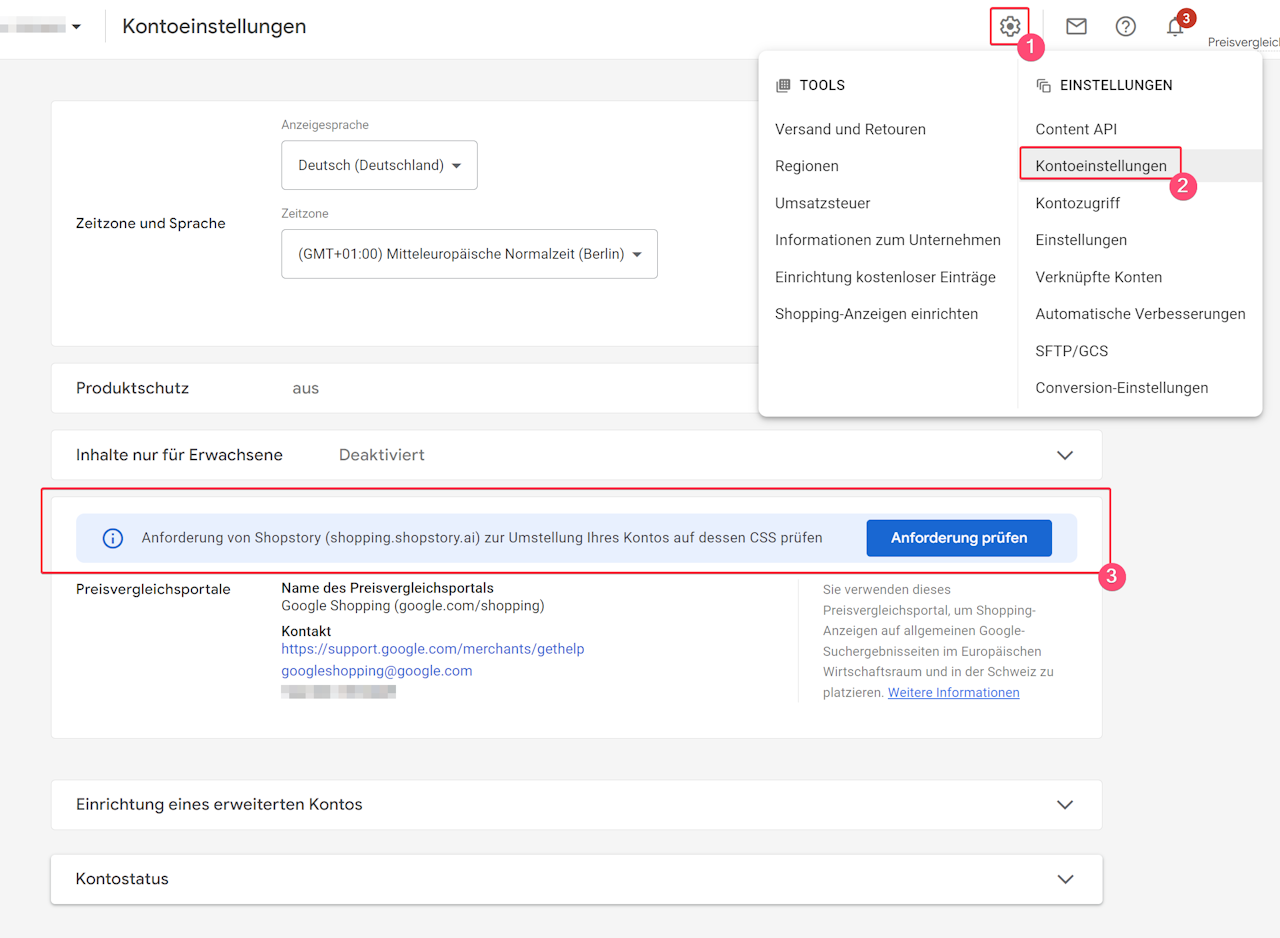This screenshot has width=1280, height=938.
Task: Click the info icon in the Shopstory banner
Action: [113, 538]
